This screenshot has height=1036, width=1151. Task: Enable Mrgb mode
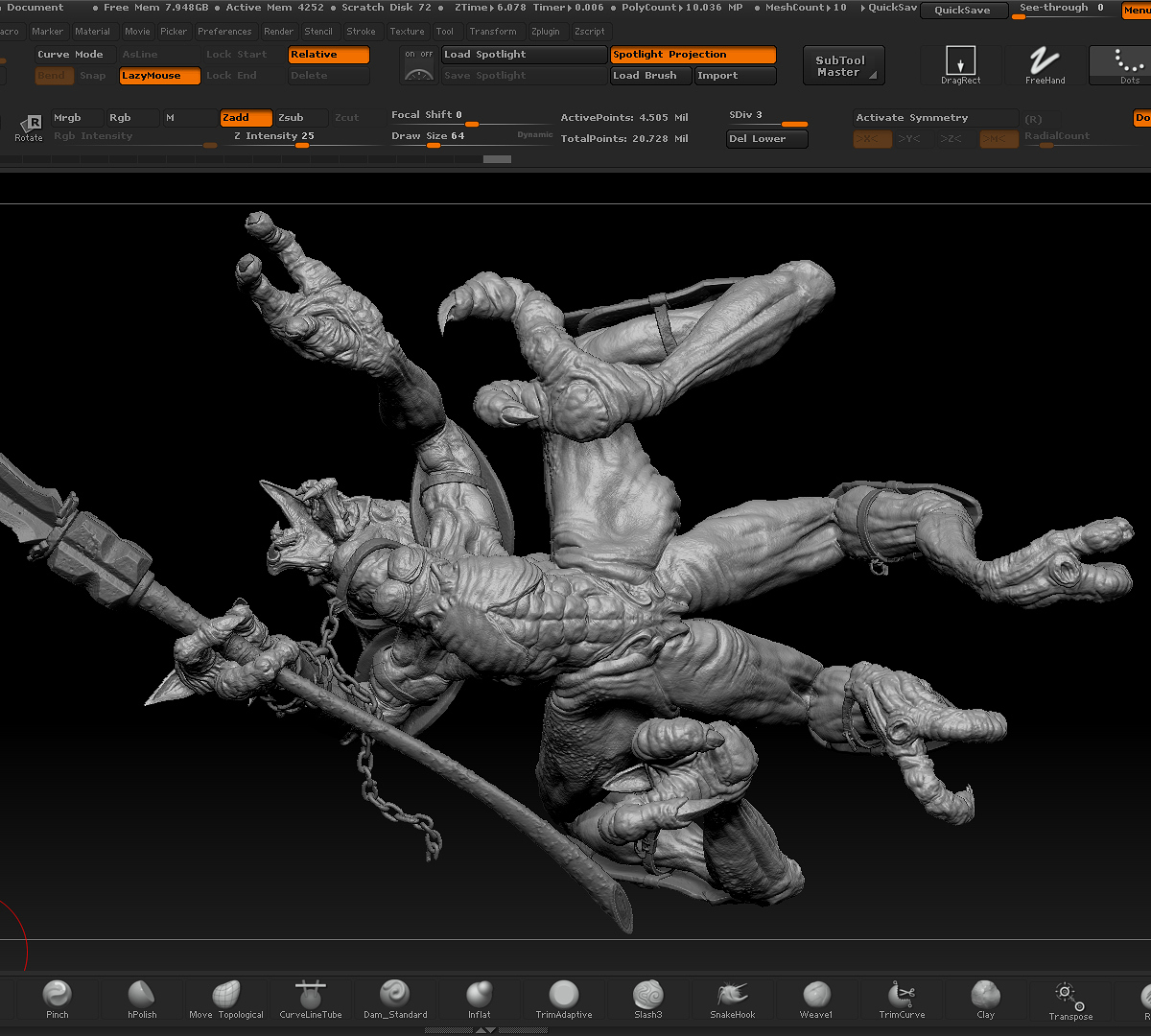78,118
